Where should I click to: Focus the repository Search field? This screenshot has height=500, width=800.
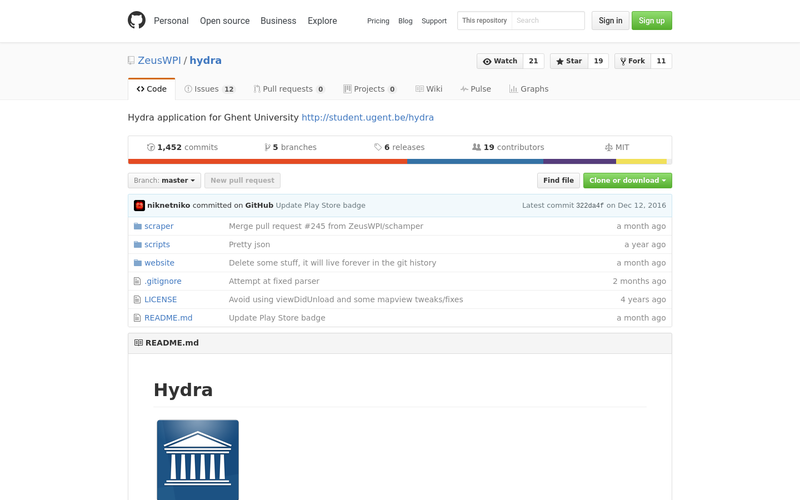point(548,20)
